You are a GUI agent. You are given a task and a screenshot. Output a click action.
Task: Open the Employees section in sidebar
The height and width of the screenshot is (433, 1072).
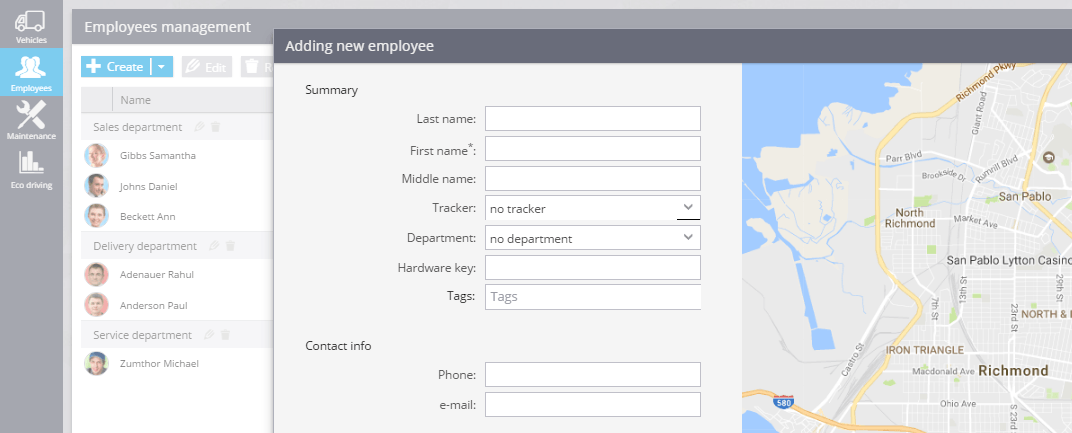31,72
